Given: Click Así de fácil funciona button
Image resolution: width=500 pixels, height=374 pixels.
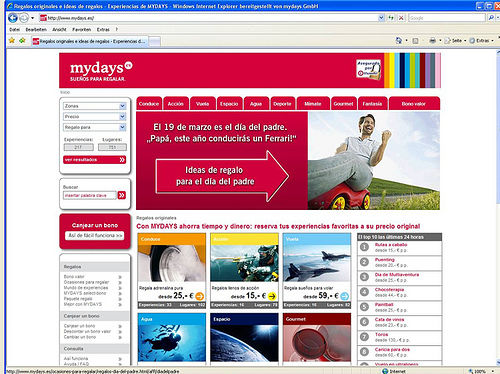Looking at the screenshot, I should [x=95, y=235].
